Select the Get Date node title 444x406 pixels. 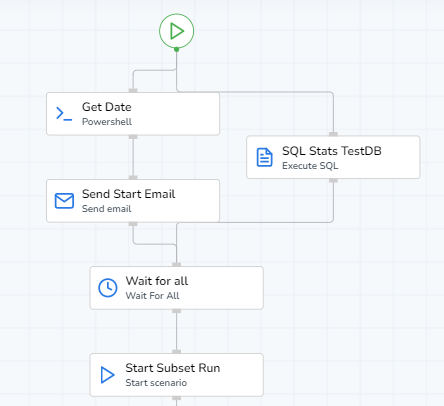[x=107, y=107]
